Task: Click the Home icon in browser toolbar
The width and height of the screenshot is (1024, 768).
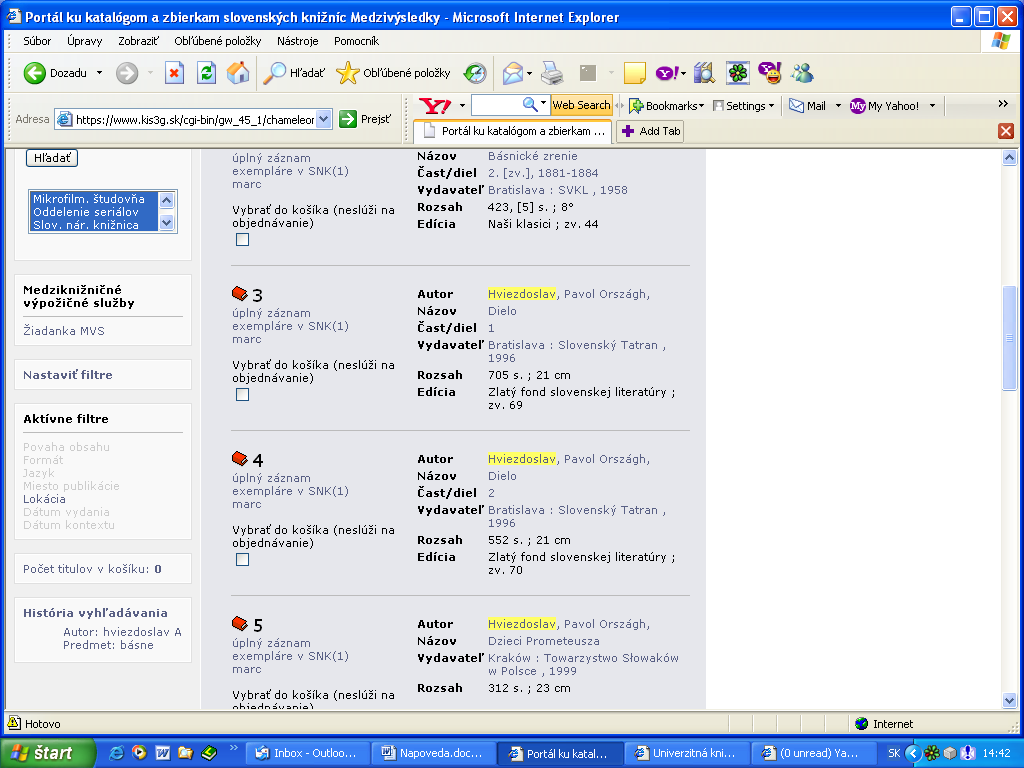Action: [x=238, y=73]
